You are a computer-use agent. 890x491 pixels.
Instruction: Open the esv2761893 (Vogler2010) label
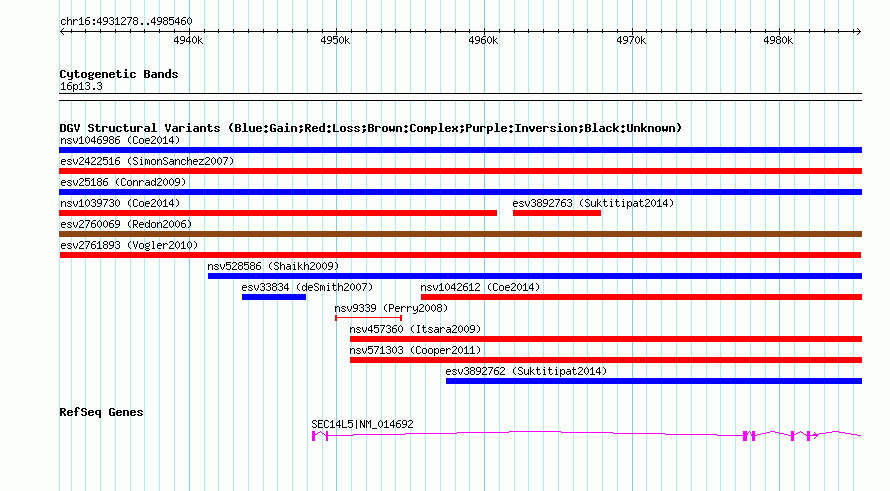click(x=129, y=245)
